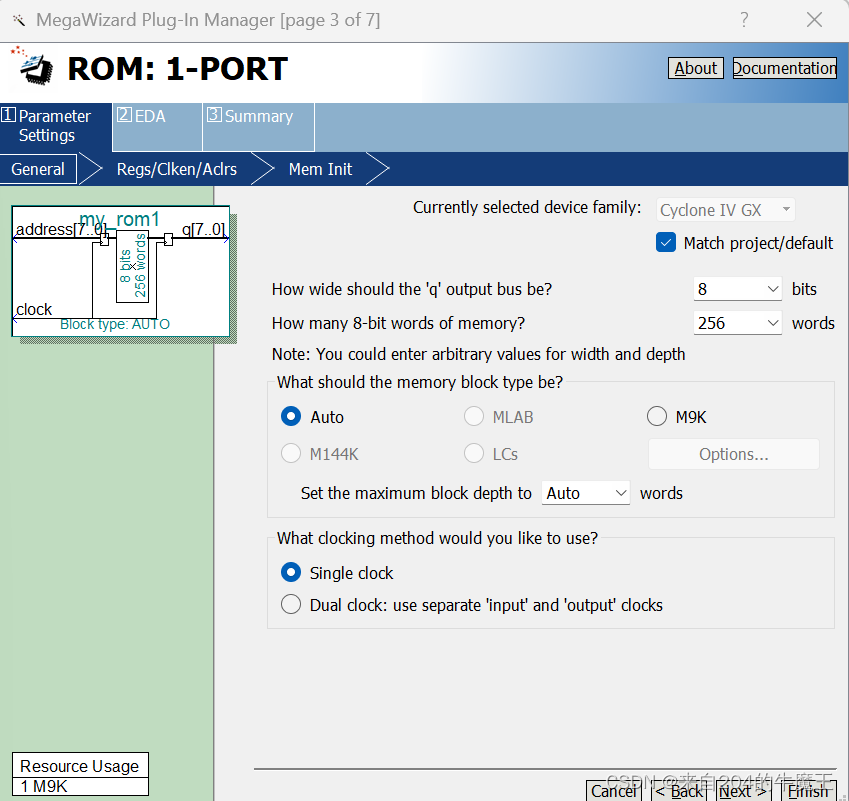849x801 pixels.
Task: Click the < Back button
Action: 680,791
